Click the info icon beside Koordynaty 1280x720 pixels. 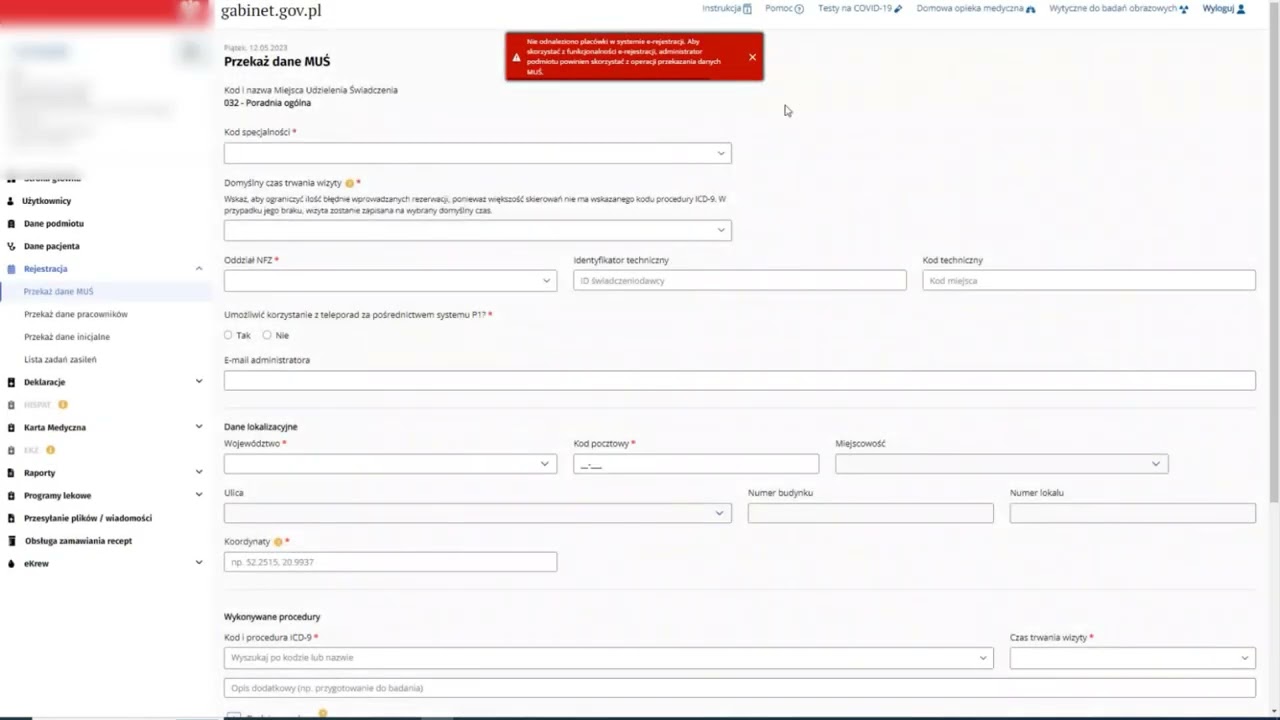[278, 542]
